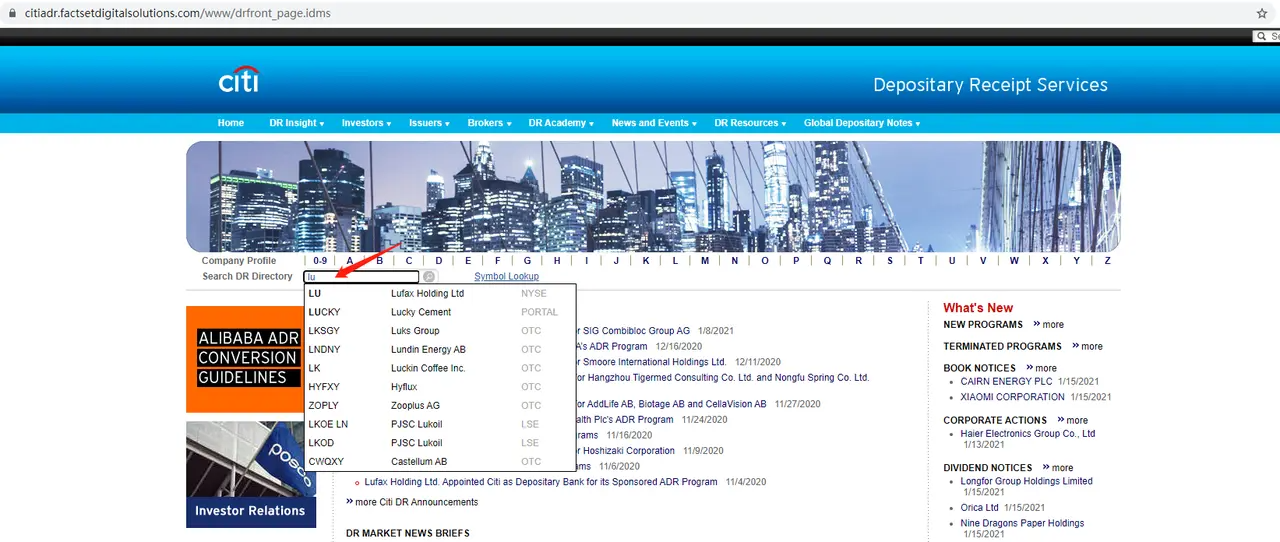1280x542 pixels.
Task: Select Lufax Holding Ltd from suggestions
Action: (x=427, y=294)
